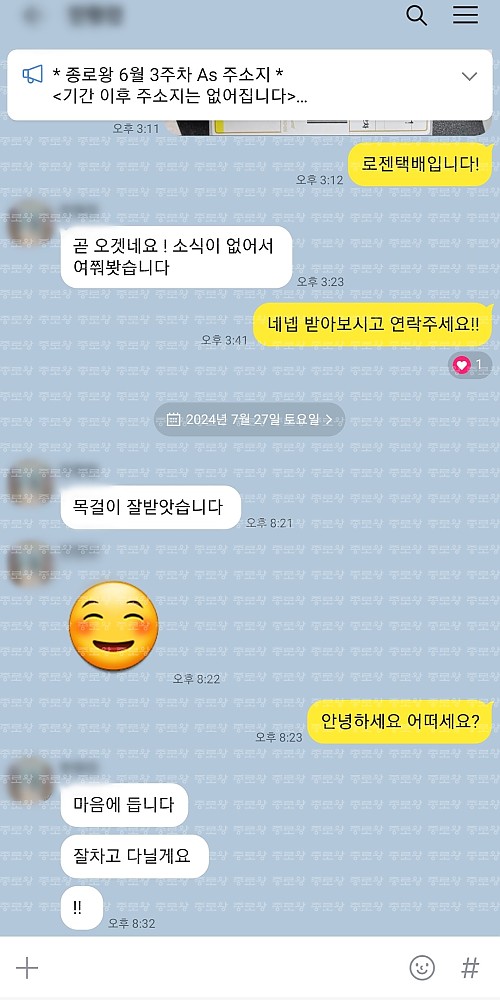Tap the 목걸이 잘받앗습니다 message bubble
Viewport: 500px width, 1000px height.
point(151,508)
